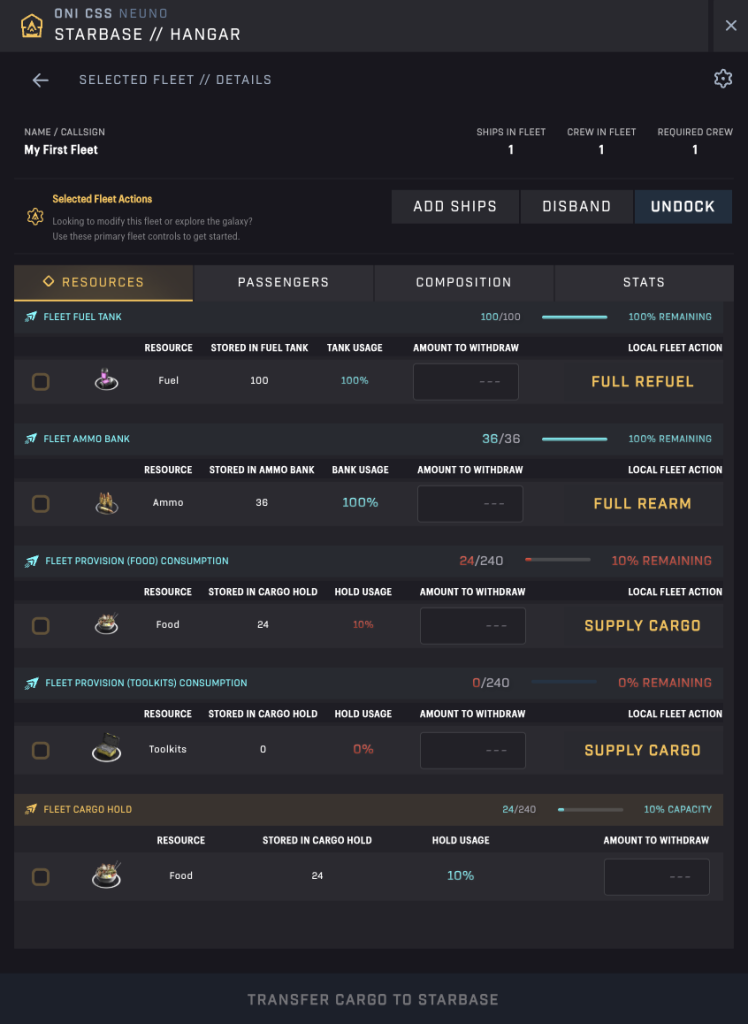This screenshot has width=748, height=1024.
Task: Click the Full Refuel action
Action: 642,381
